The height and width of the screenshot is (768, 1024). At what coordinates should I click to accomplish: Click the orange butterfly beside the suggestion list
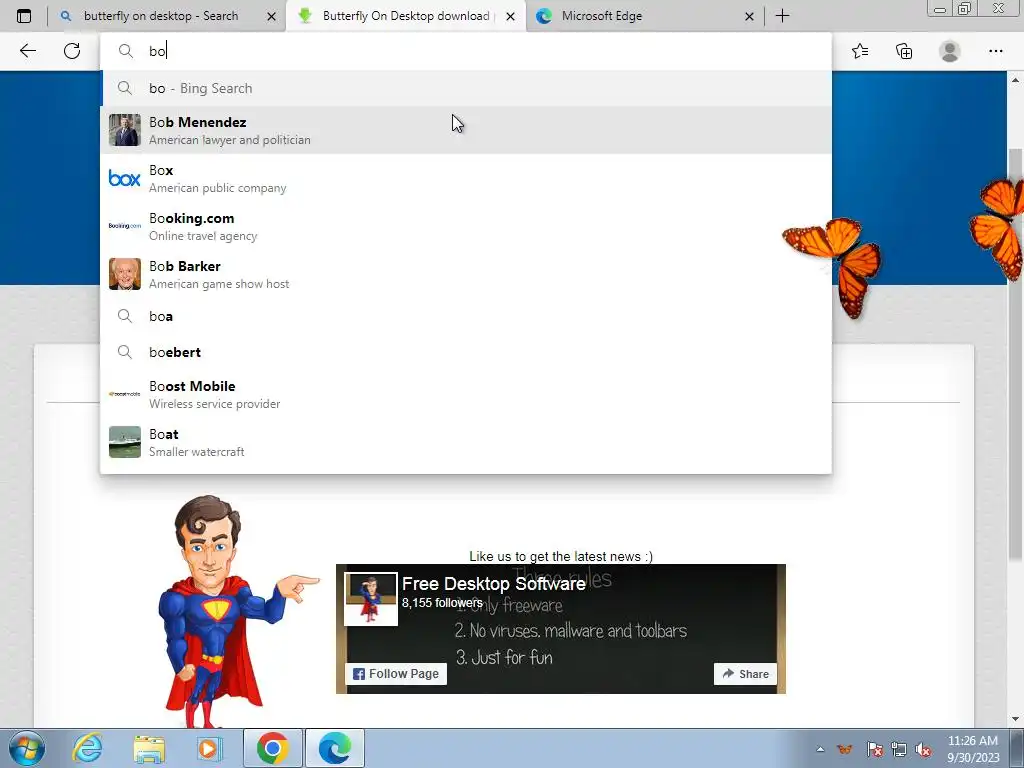pyautogui.click(x=834, y=266)
